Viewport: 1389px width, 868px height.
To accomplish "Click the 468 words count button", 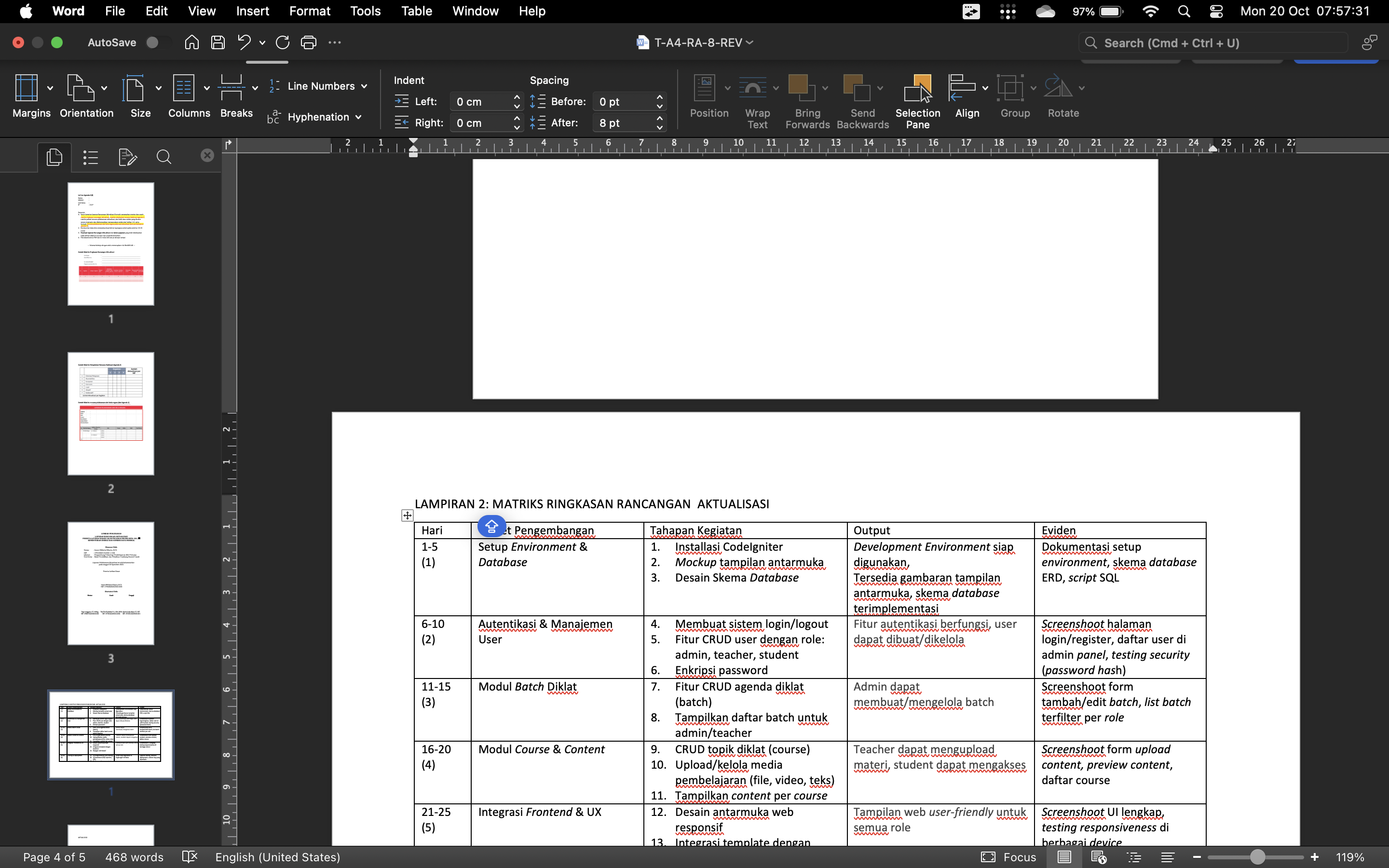I will 134,857.
